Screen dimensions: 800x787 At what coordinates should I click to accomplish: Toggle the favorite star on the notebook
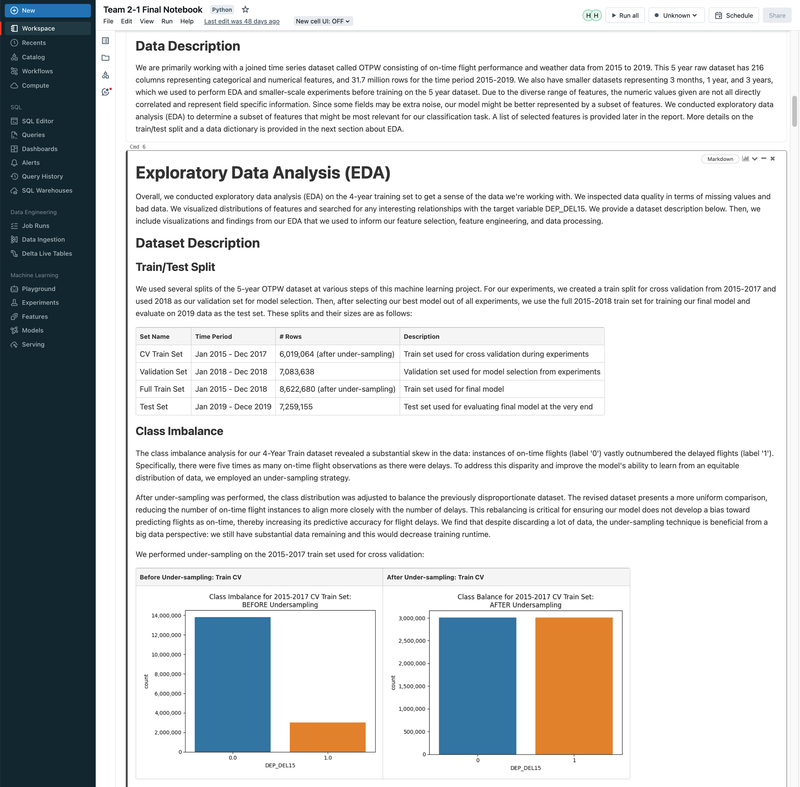pos(245,9)
